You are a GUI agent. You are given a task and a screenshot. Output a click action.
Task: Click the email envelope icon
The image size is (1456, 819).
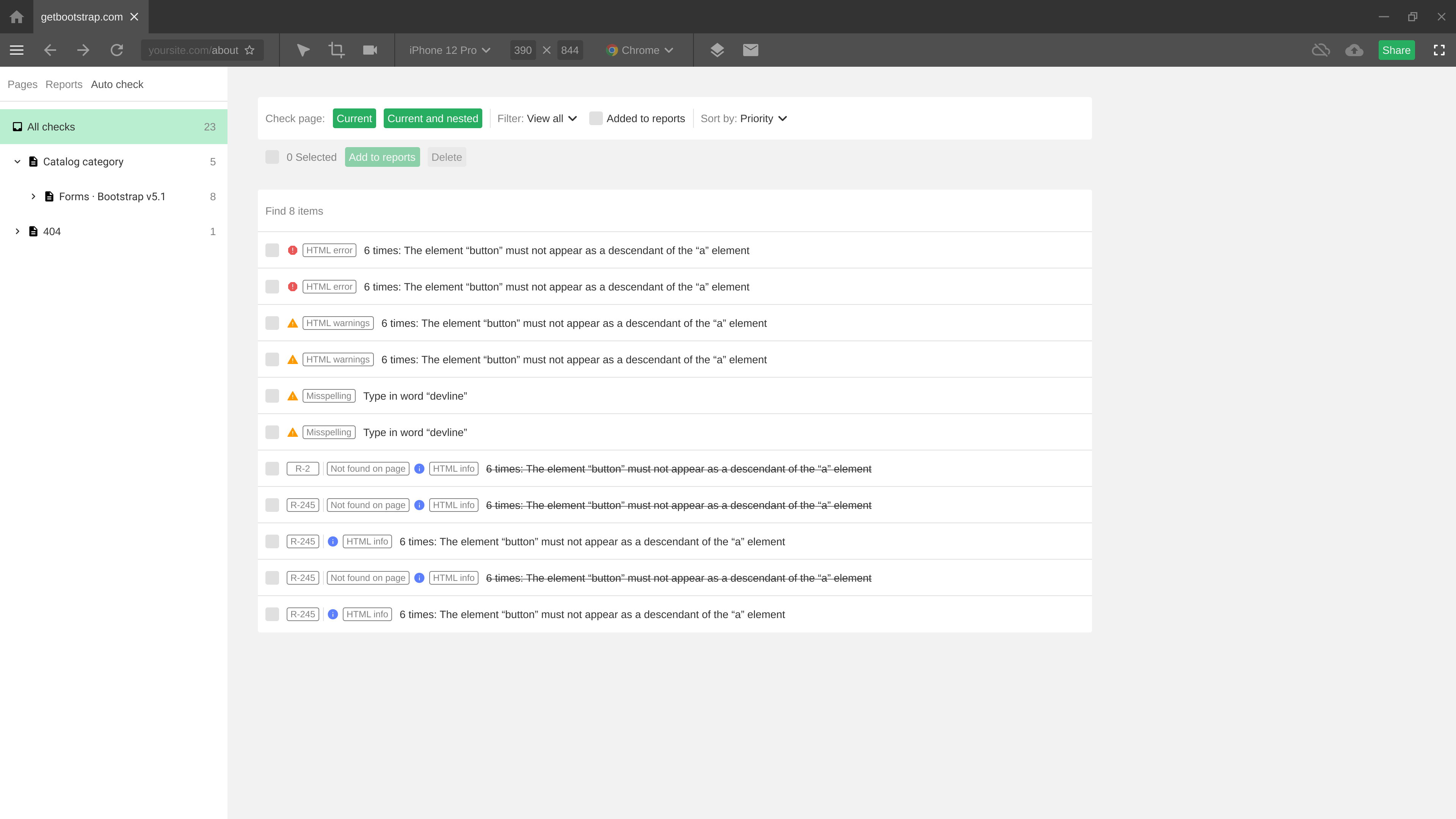point(751,50)
